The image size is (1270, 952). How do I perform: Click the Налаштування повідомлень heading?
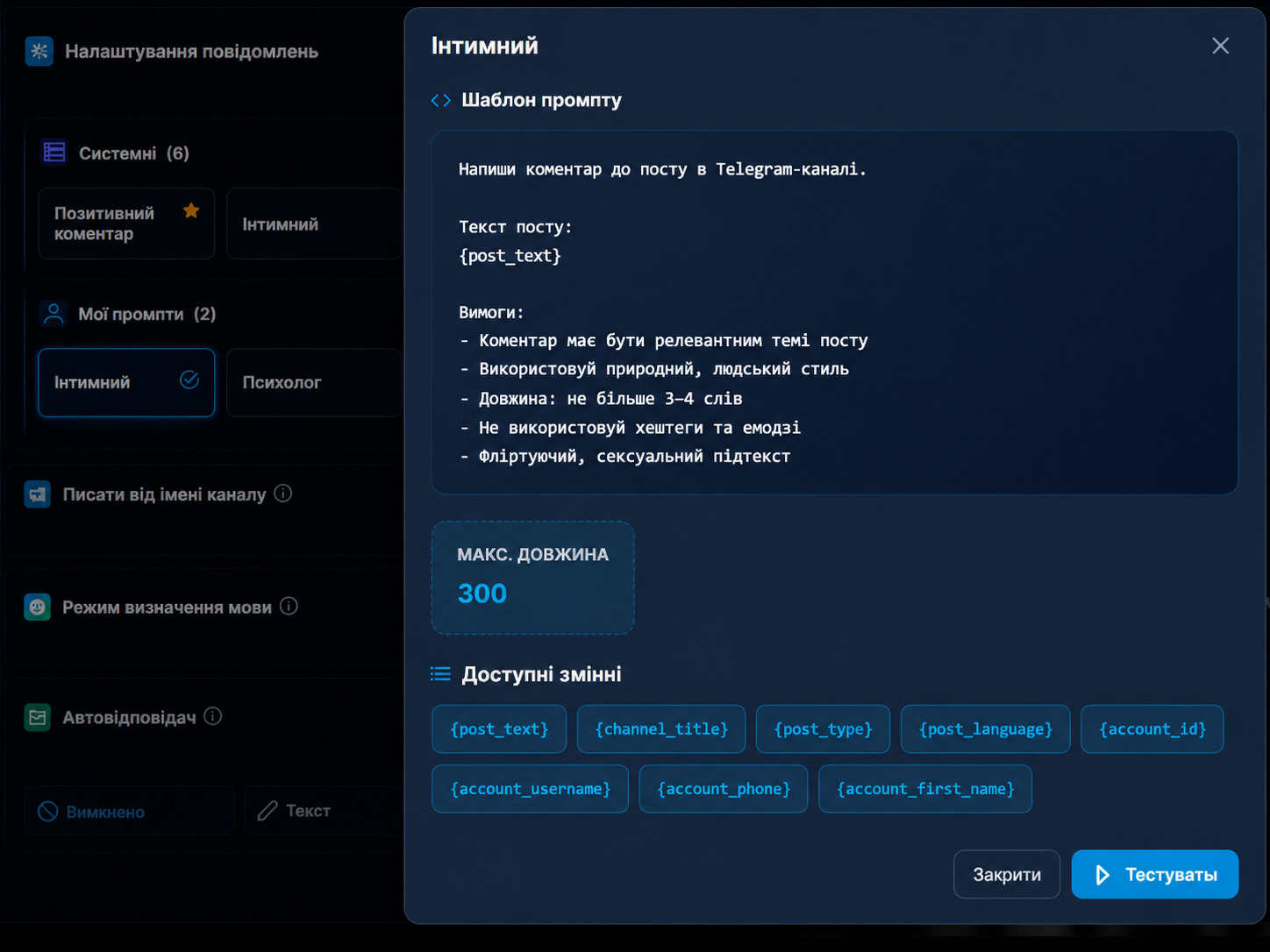click(191, 51)
